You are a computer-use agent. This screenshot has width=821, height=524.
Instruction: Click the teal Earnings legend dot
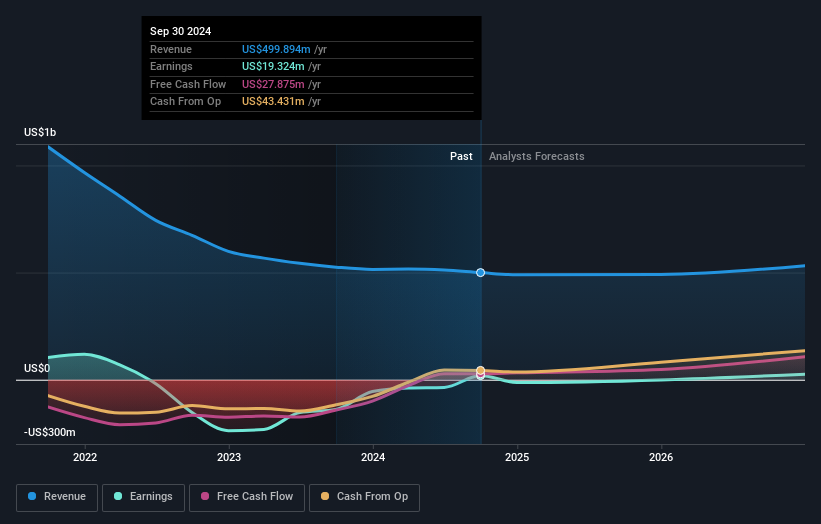tap(118, 496)
